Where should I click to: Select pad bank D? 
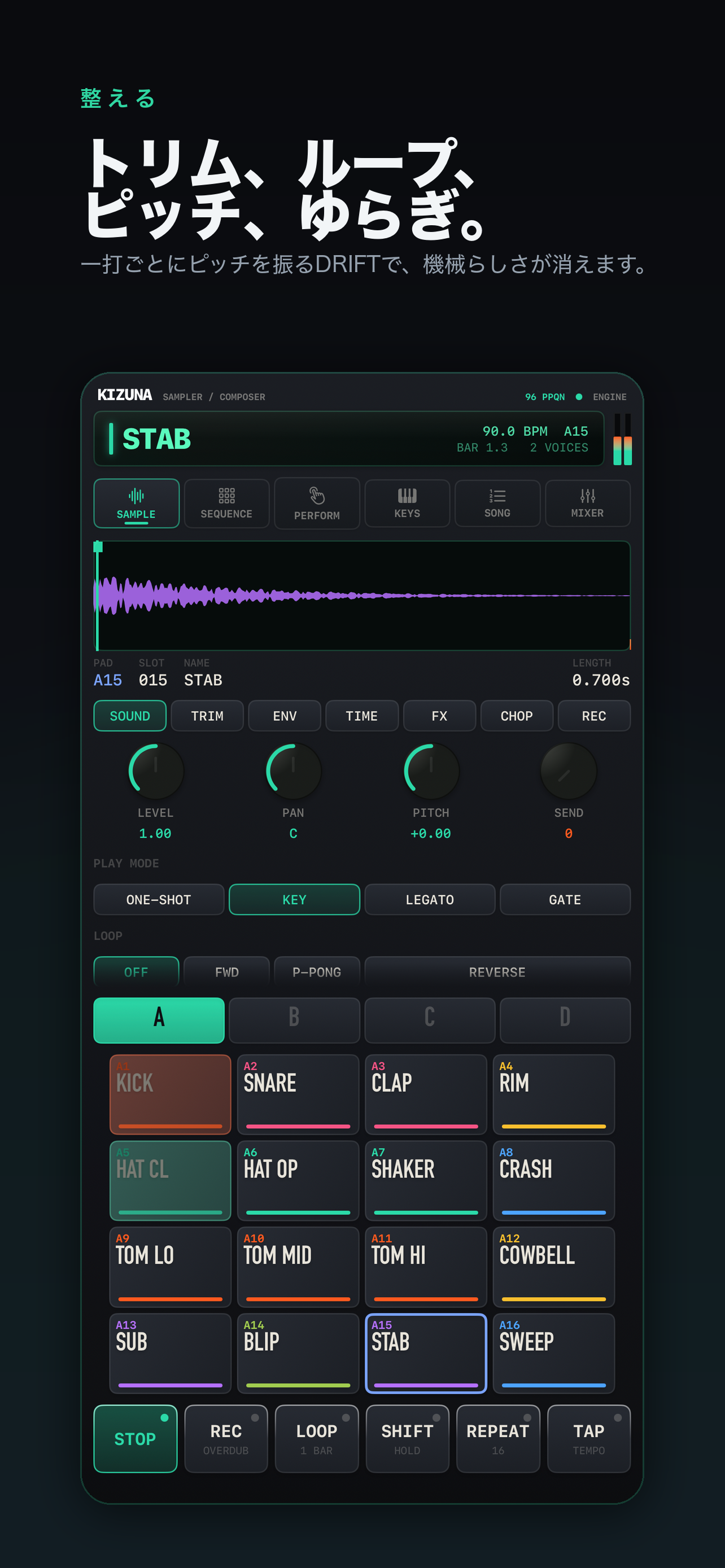click(565, 1019)
